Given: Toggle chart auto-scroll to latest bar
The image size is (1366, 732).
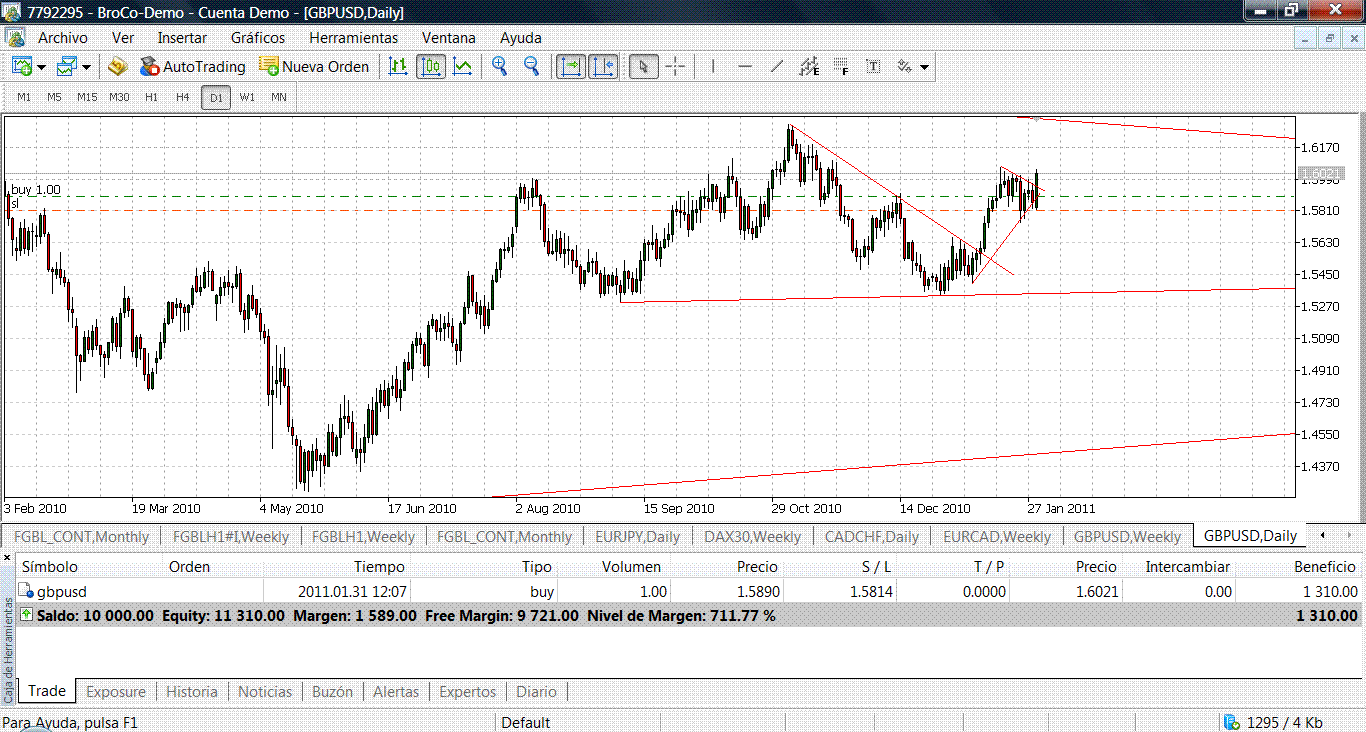Looking at the screenshot, I should coord(571,67).
